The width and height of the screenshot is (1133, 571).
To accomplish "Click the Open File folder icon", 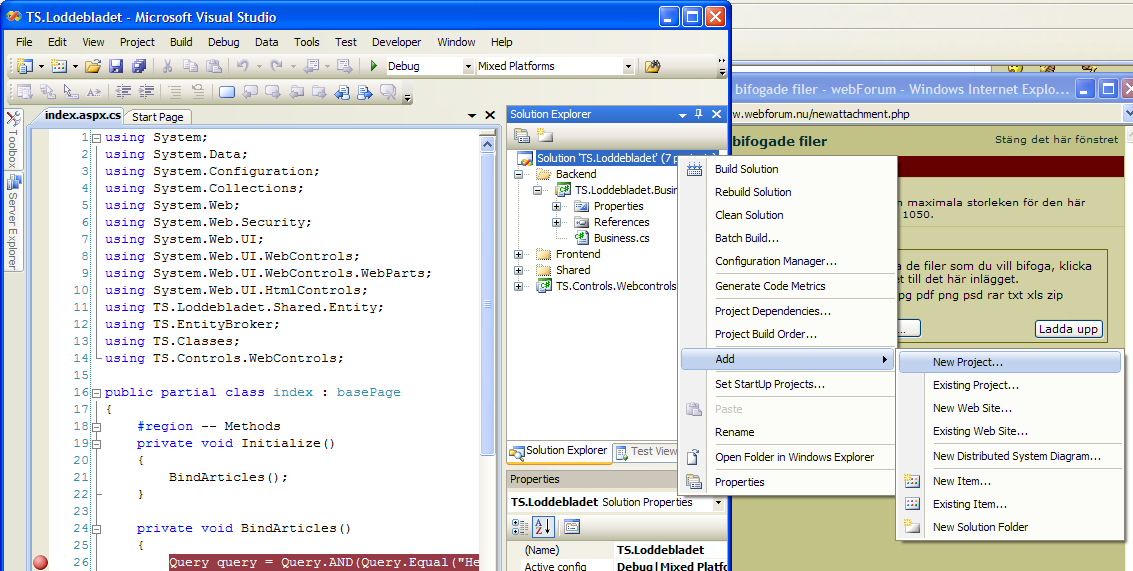I will [x=92, y=66].
